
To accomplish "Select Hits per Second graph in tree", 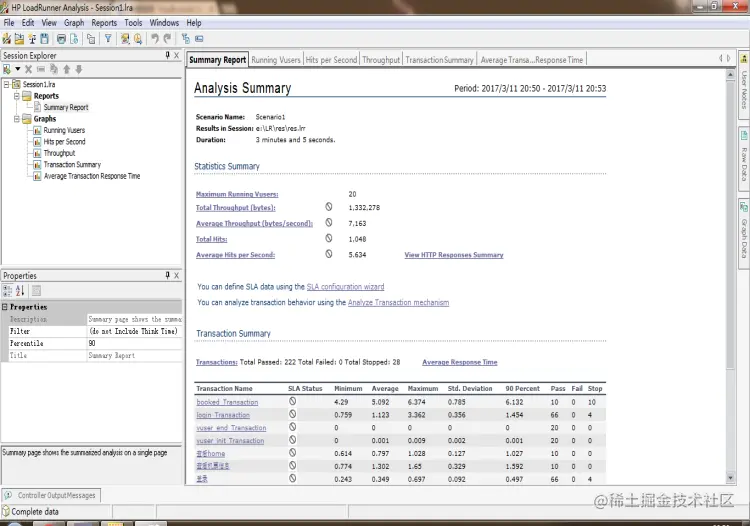I will pos(64,142).
